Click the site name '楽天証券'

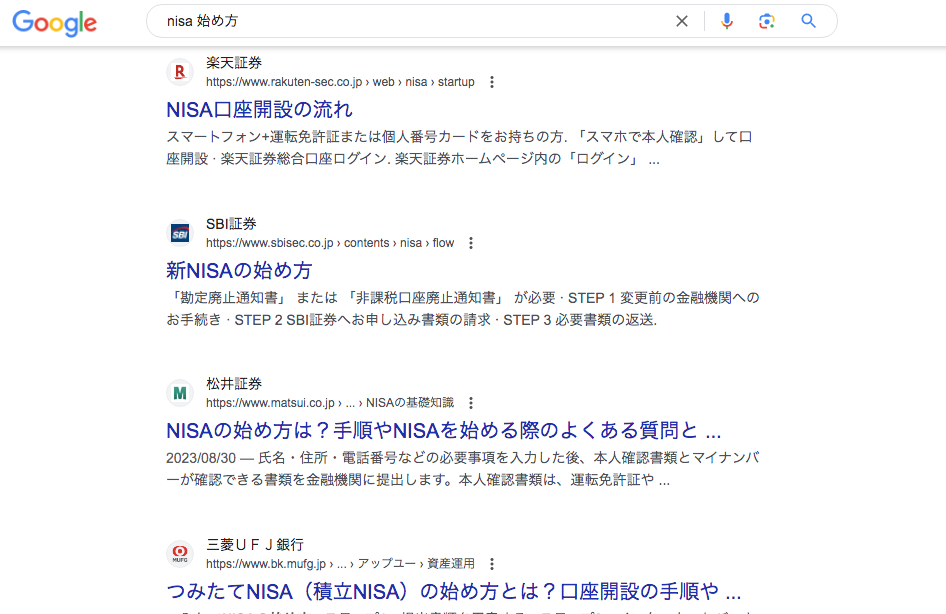tap(234, 63)
